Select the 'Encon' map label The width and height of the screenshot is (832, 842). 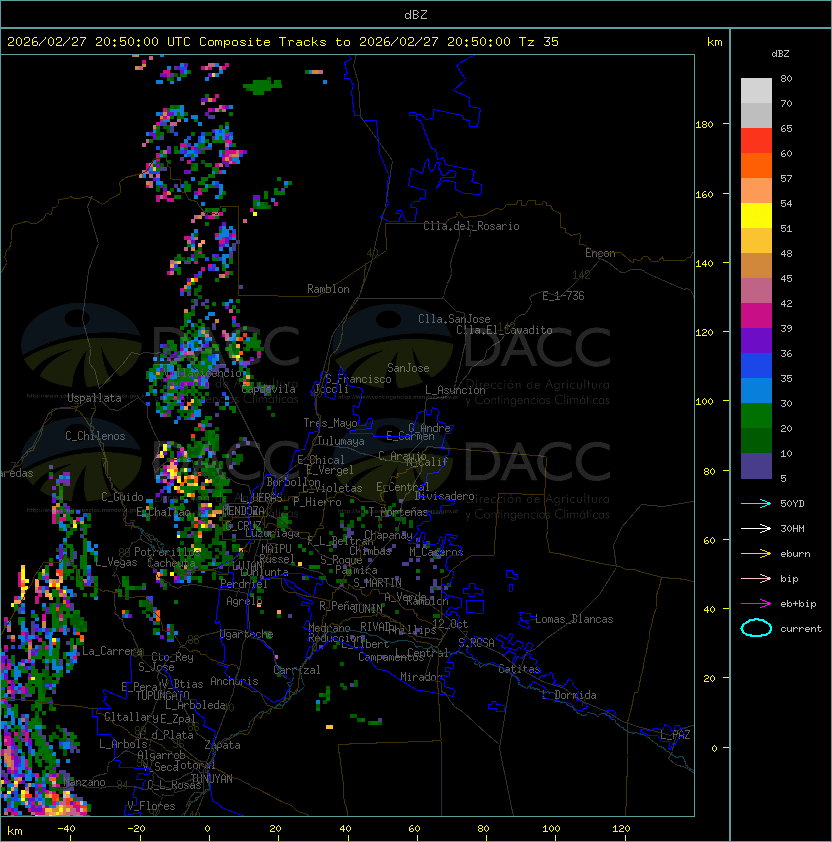[x=600, y=253]
